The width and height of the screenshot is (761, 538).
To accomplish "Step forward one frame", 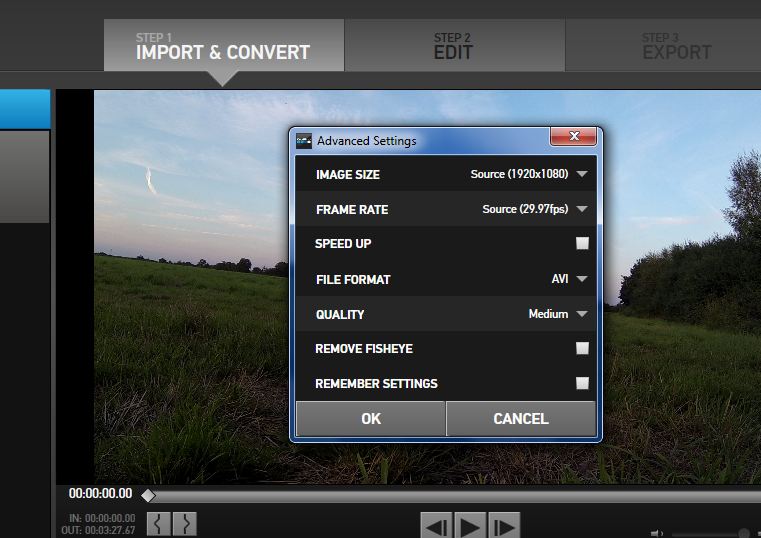I will (x=505, y=525).
